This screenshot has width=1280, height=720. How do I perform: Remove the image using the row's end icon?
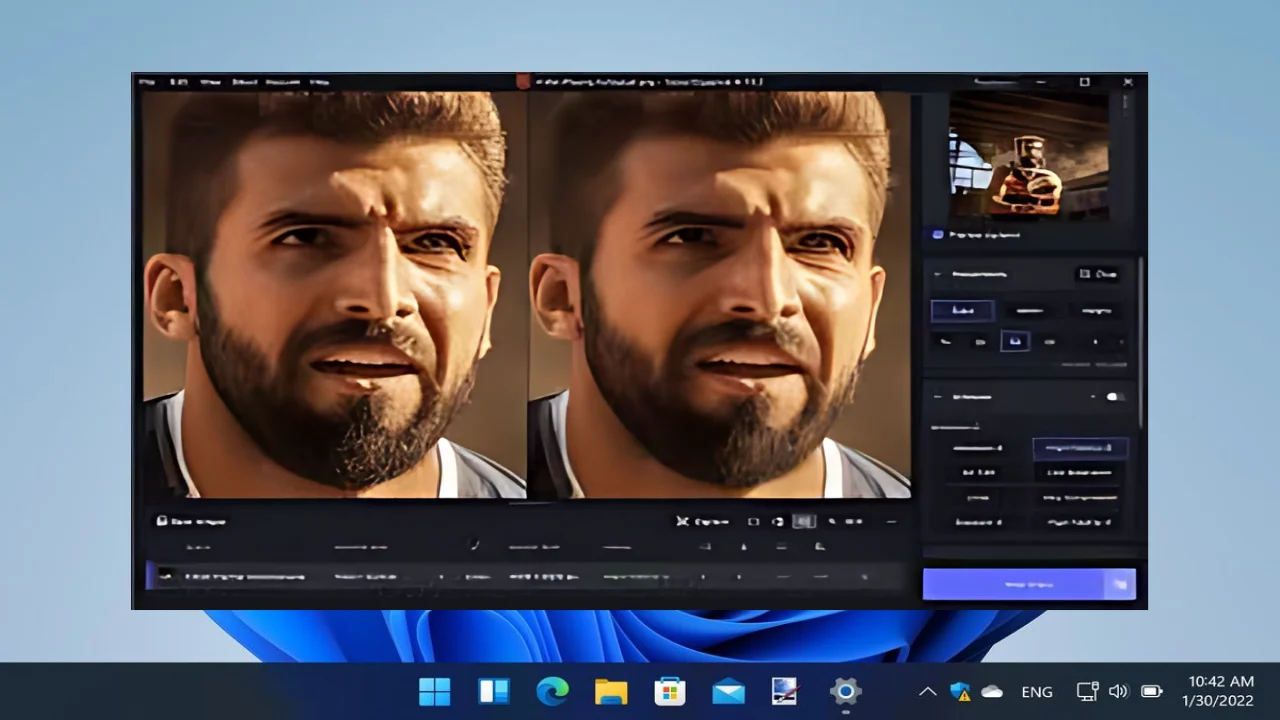click(865, 577)
